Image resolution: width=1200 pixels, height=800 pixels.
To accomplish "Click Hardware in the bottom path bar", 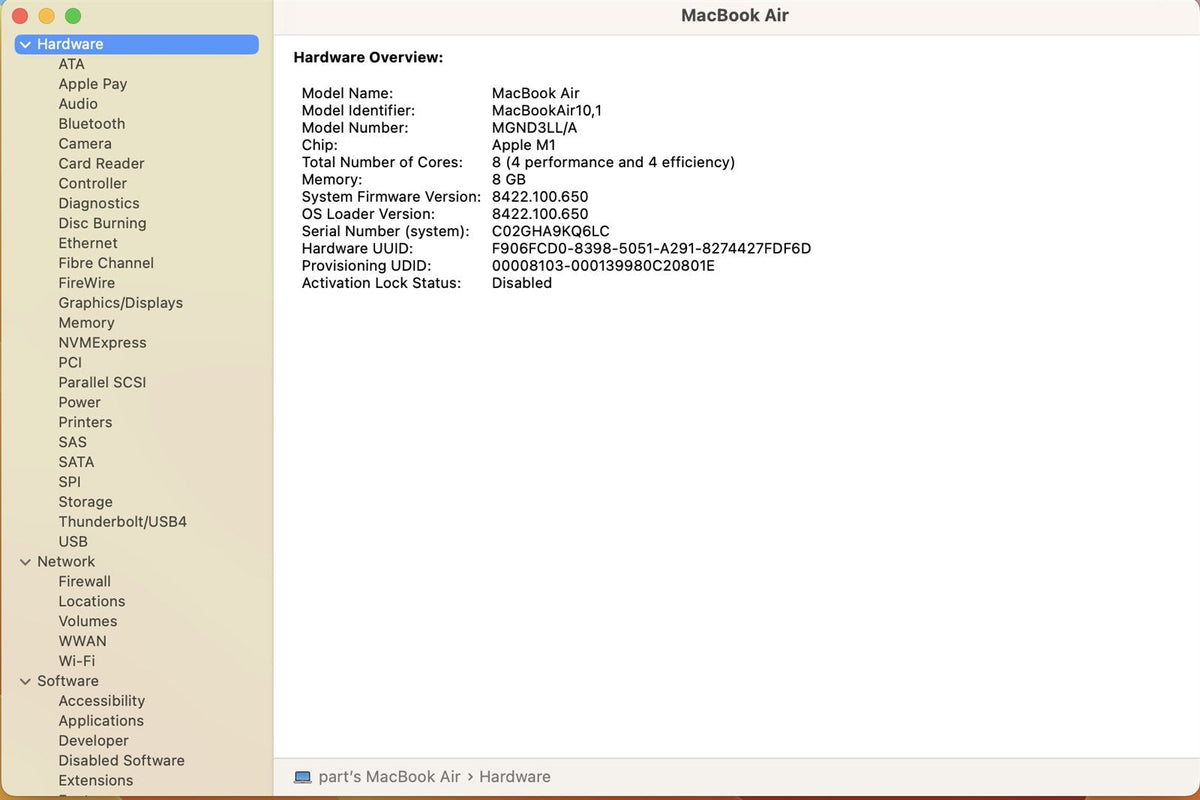I will tap(515, 777).
